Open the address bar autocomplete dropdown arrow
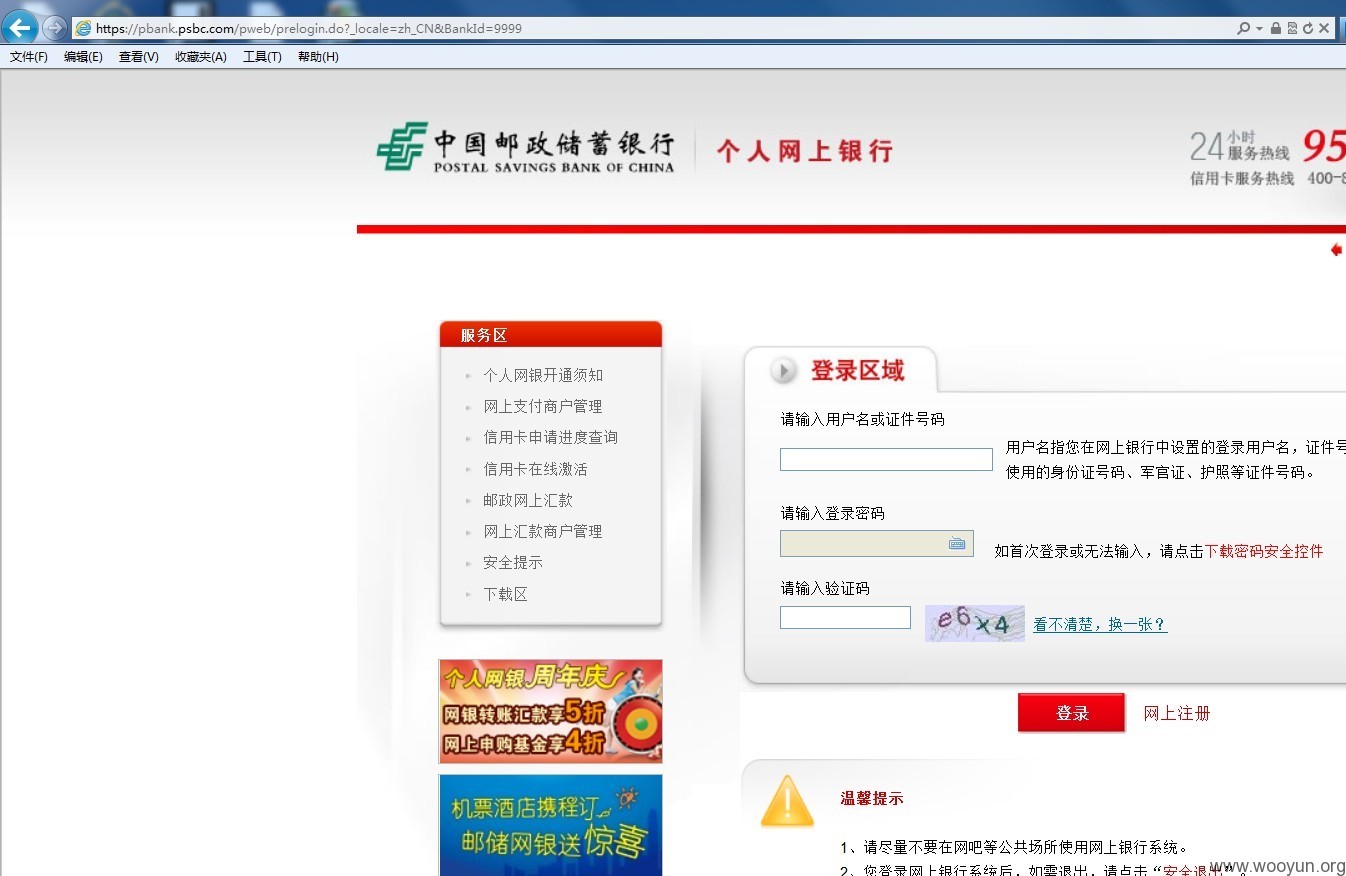This screenshot has height=876, width=1346. pos(1259,28)
